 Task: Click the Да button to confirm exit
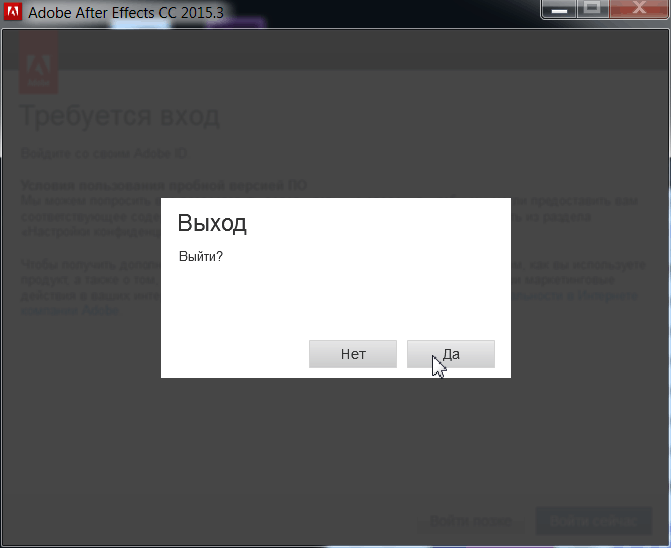451,354
